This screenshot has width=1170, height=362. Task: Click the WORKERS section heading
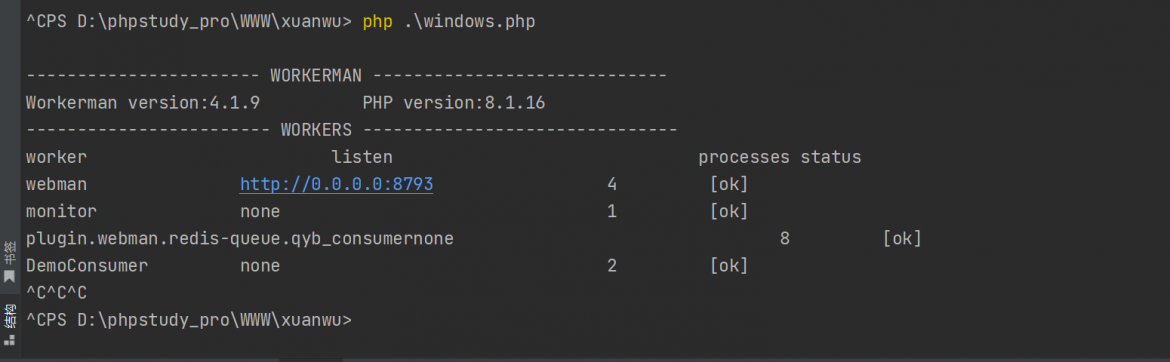(x=316, y=131)
